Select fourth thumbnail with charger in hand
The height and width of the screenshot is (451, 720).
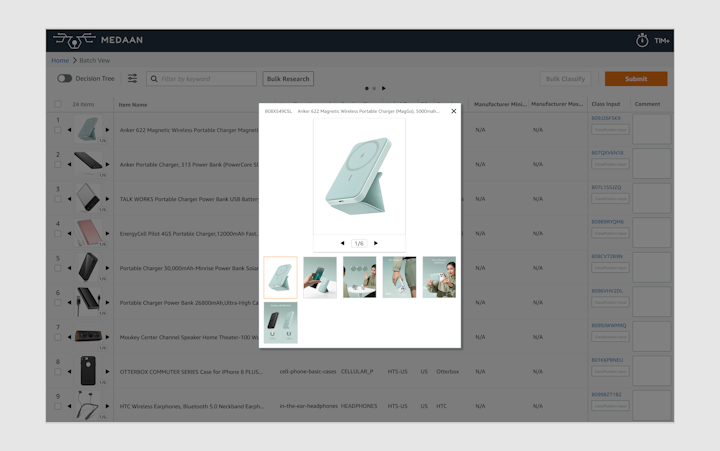click(x=399, y=277)
